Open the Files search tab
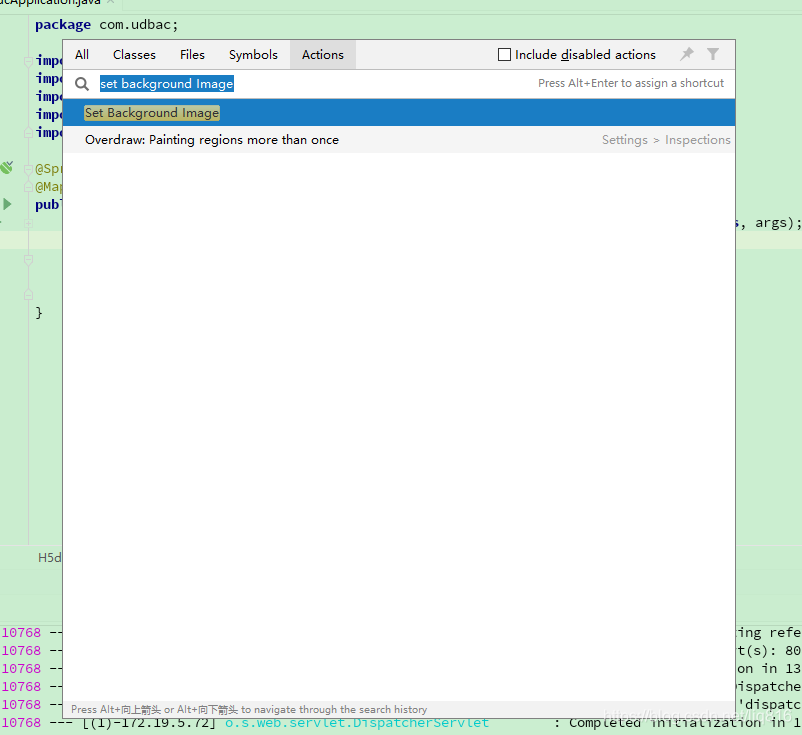The width and height of the screenshot is (802, 735). [192, 54]
